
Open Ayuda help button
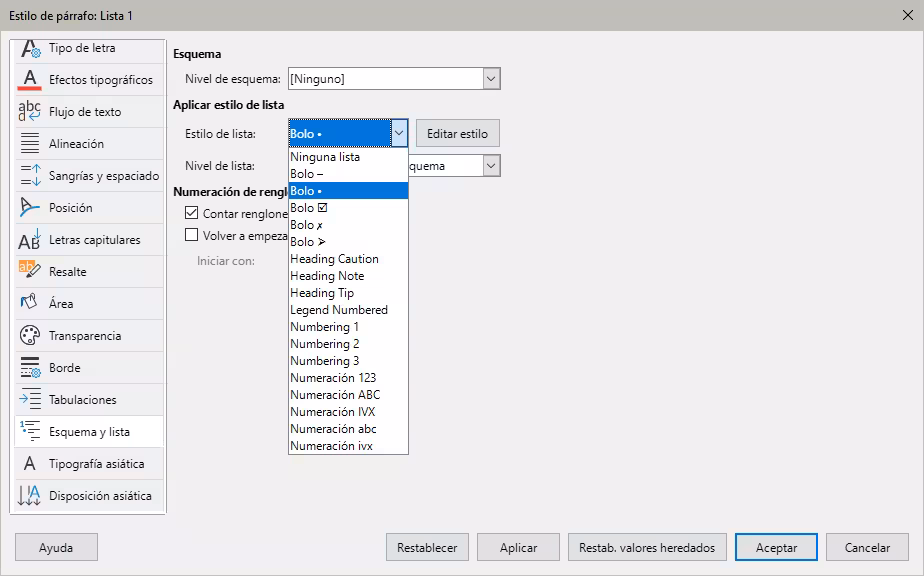coord(56,547)
